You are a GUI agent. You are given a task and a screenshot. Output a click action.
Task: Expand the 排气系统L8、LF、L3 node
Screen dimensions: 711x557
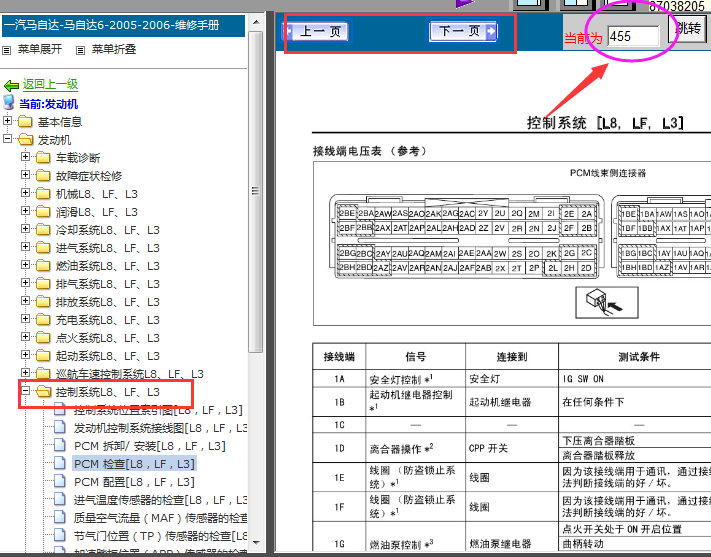coord(25,283)
